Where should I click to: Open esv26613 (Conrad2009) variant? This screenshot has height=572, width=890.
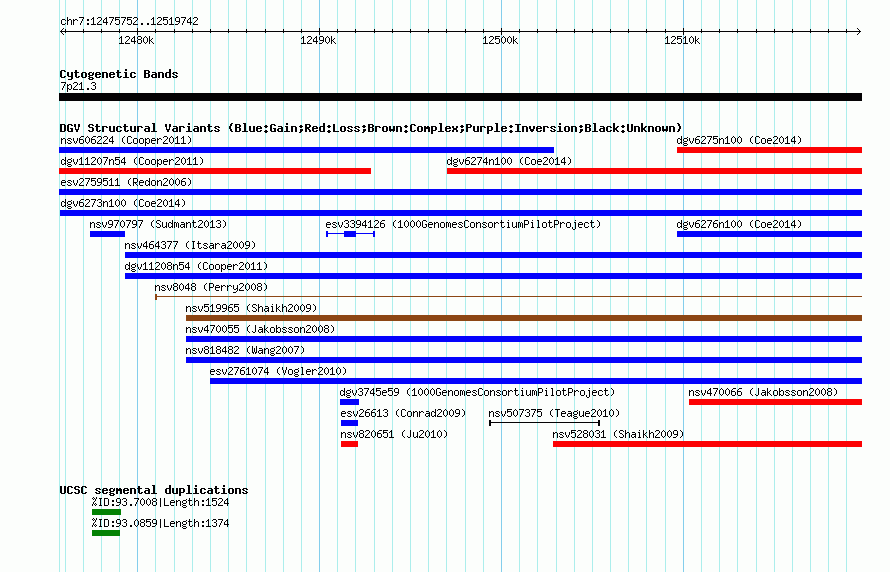[x=403, y=413]
